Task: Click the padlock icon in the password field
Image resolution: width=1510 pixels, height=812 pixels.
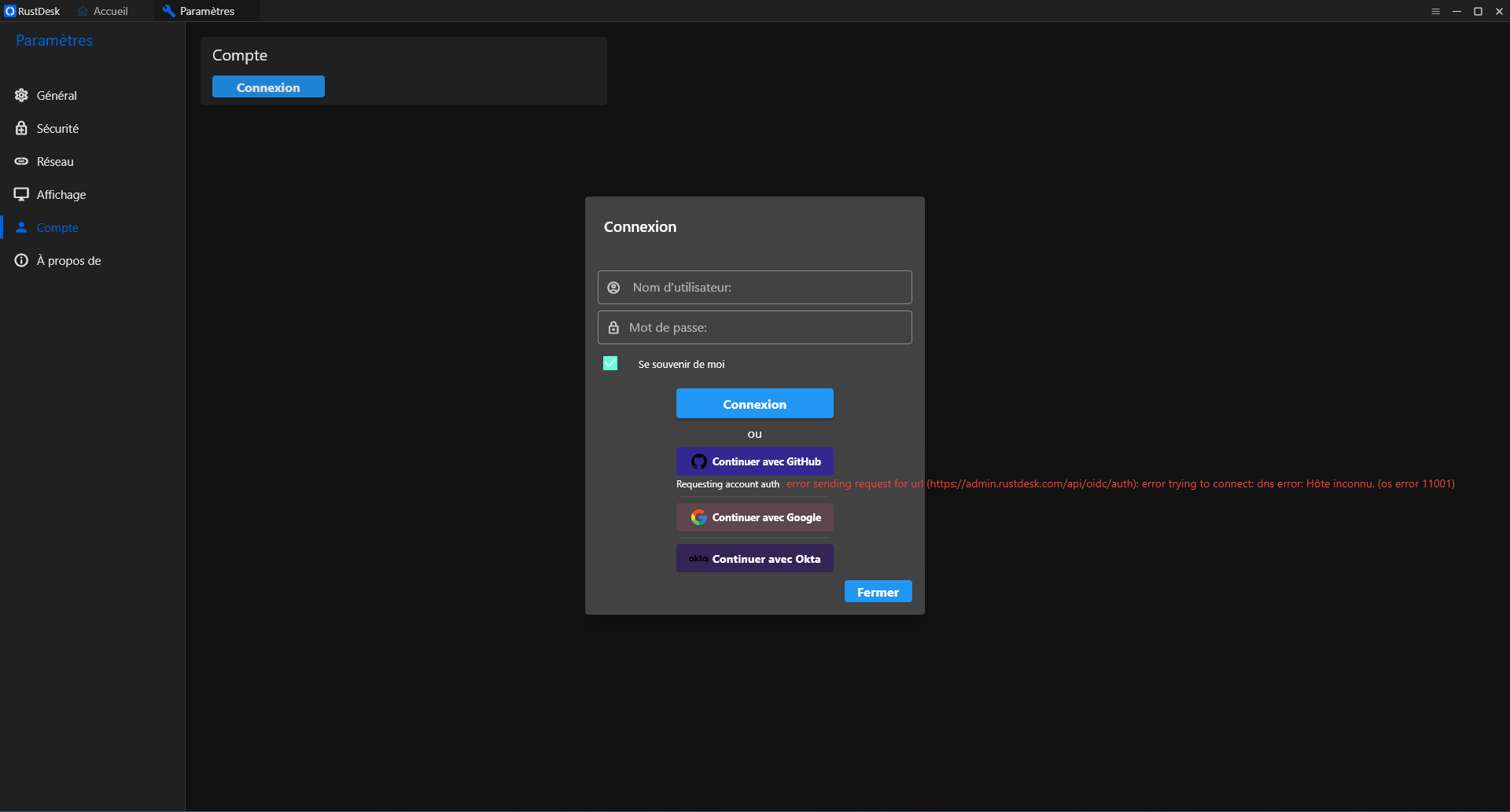Action: coord(613,327)
